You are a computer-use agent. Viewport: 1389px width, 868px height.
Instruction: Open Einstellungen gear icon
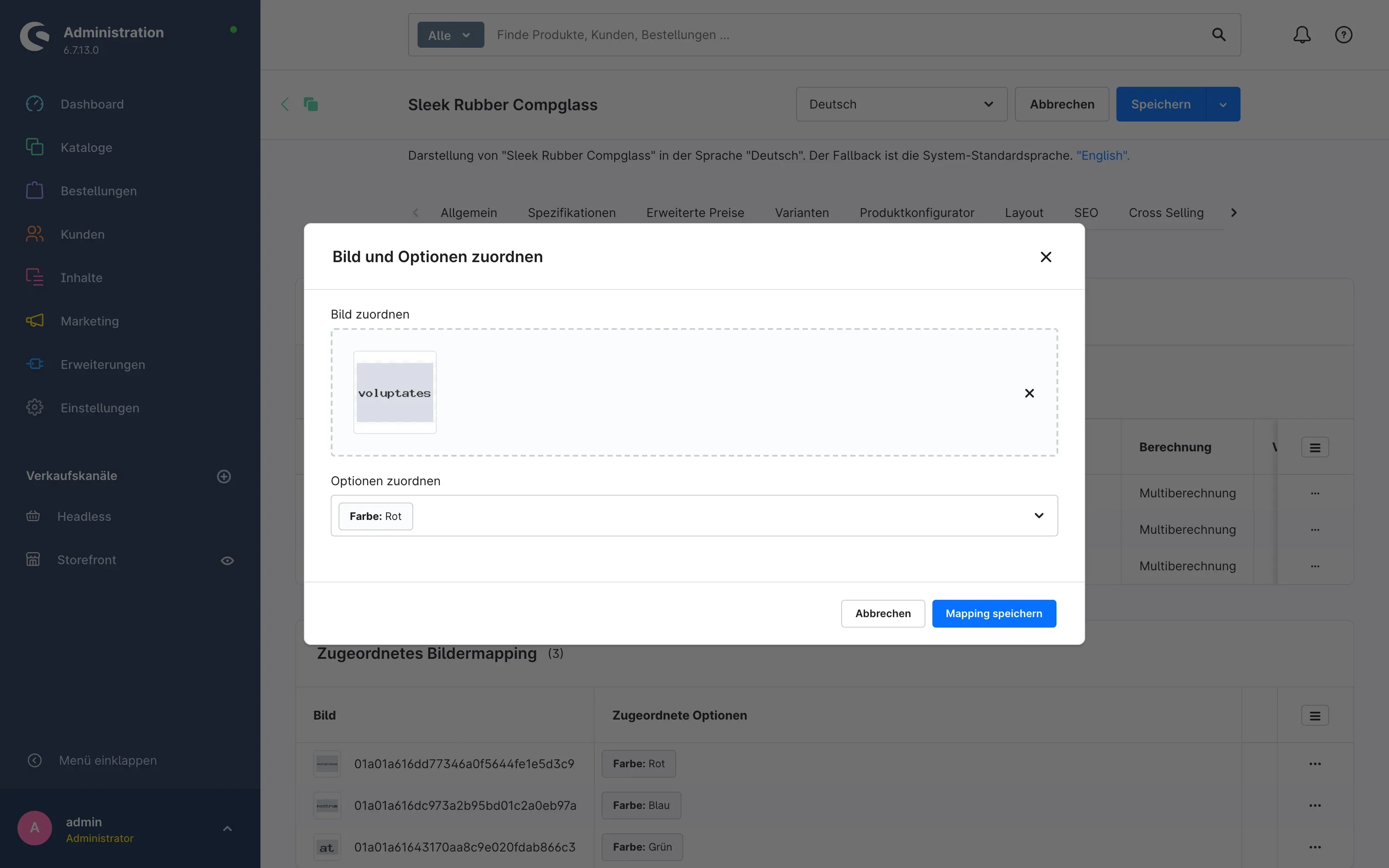click(x=34, y=408)
